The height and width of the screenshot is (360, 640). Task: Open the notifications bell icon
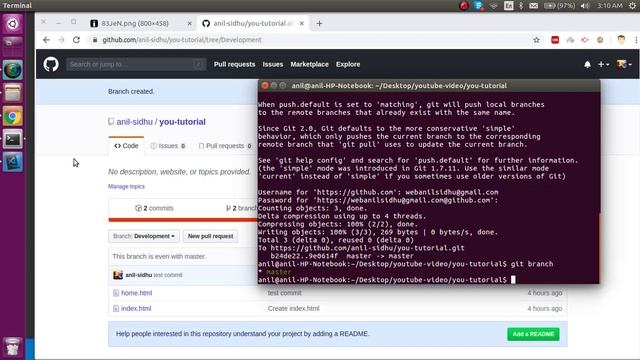587,64
